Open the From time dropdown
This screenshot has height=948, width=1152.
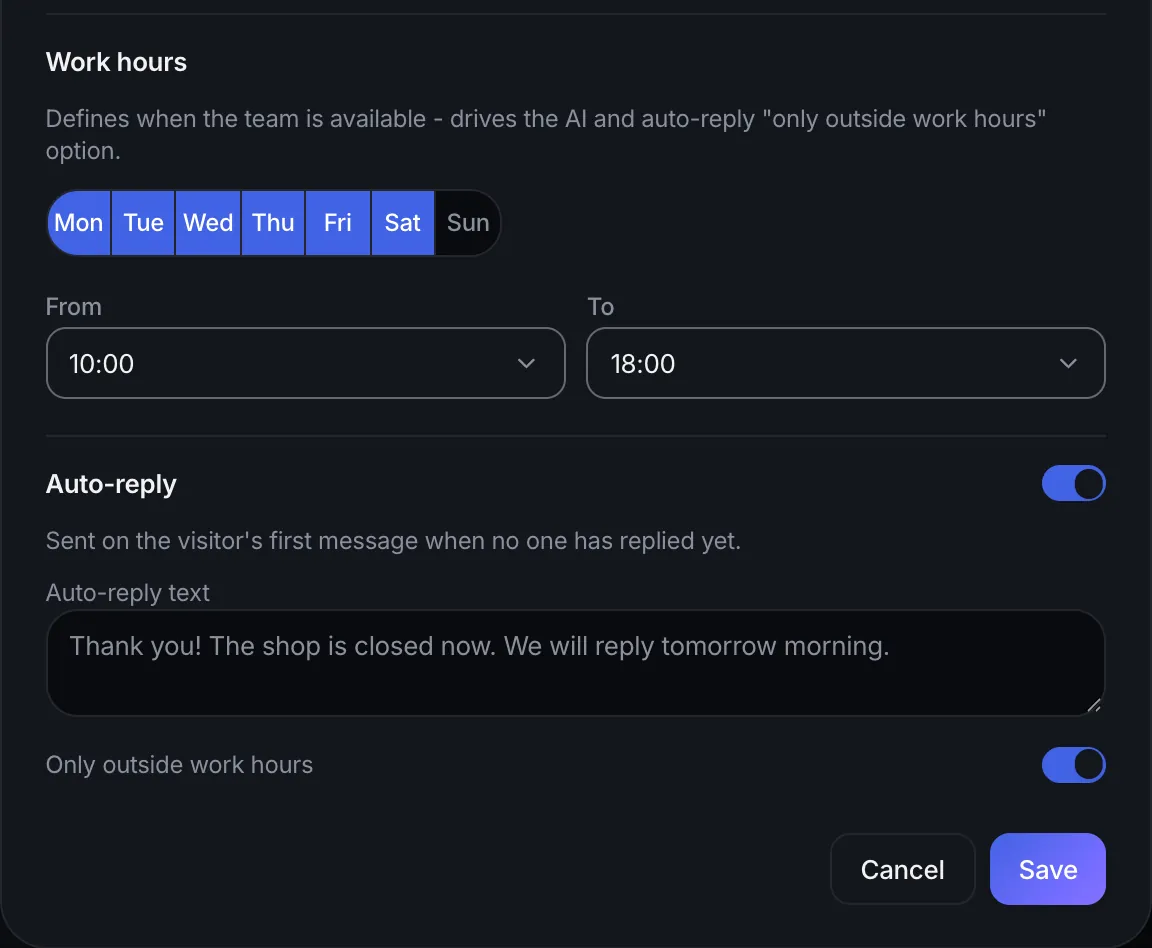tap(306, 363)
